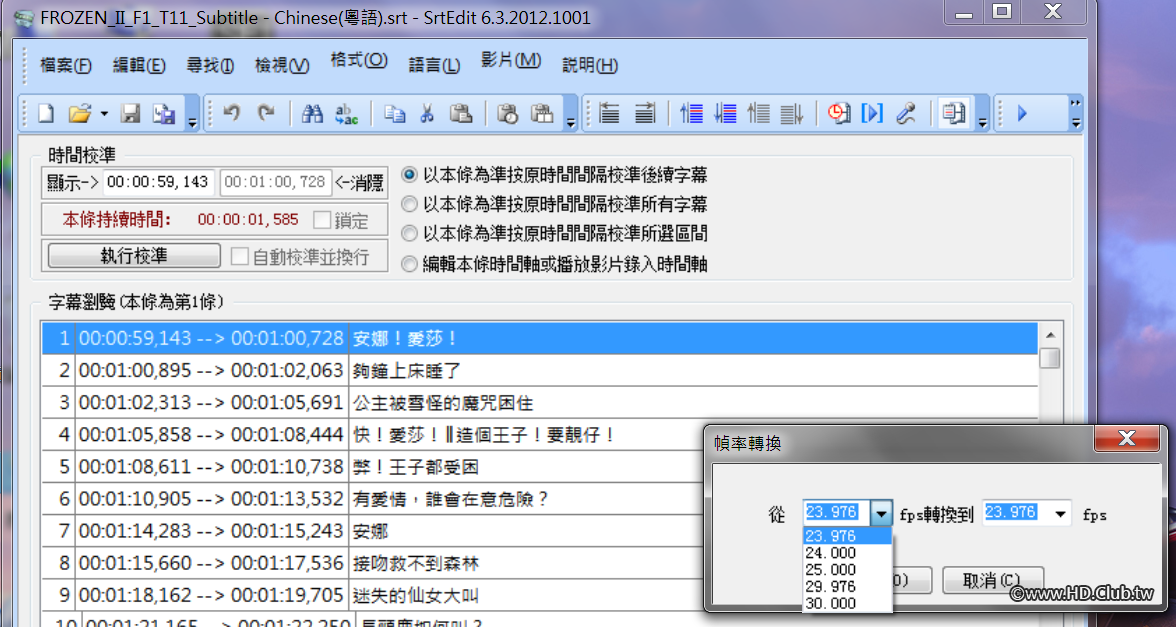Expand the playback toolbar overflow options
Viewport: 1176px width, 627px height.
[x=1076, y=112]
